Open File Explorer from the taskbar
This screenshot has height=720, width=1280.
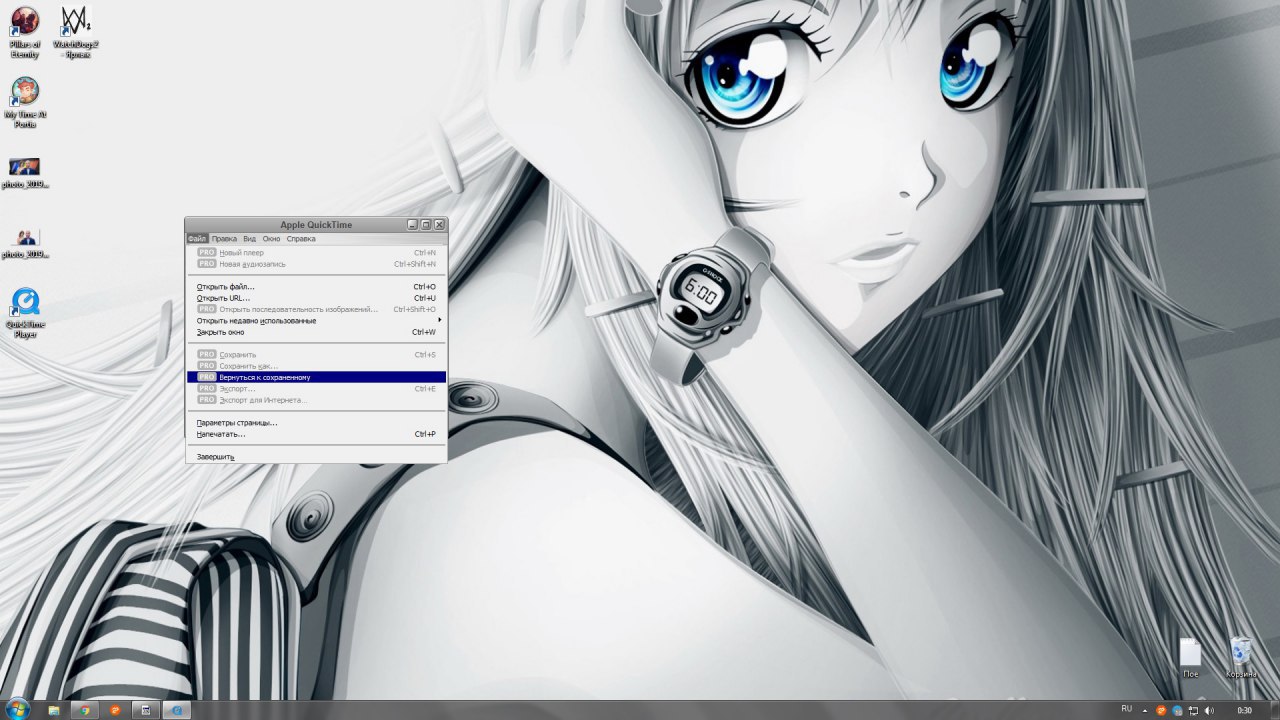pos(54,710)
